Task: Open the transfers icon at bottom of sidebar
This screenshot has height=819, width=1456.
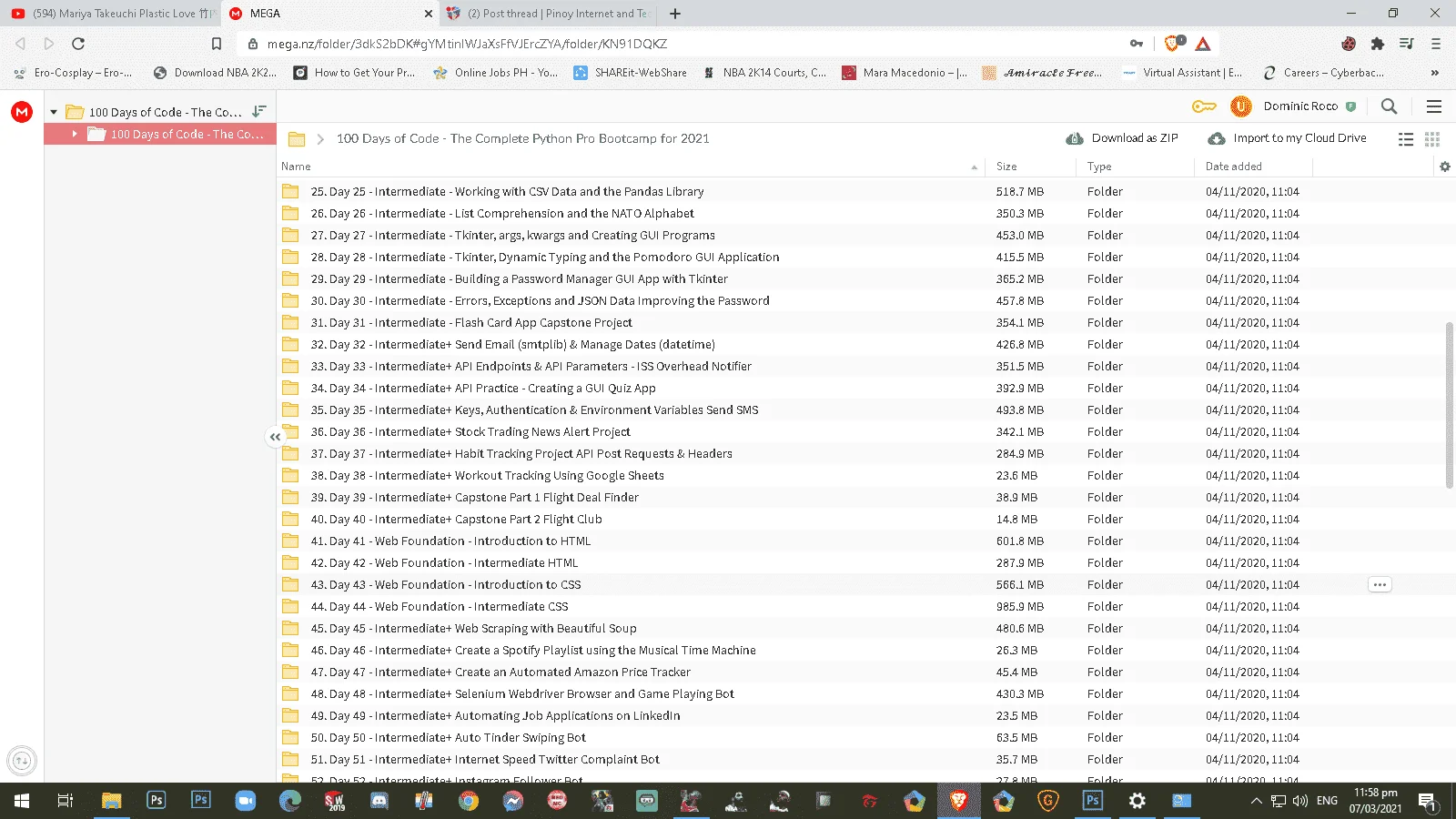Action: (22, 761)
